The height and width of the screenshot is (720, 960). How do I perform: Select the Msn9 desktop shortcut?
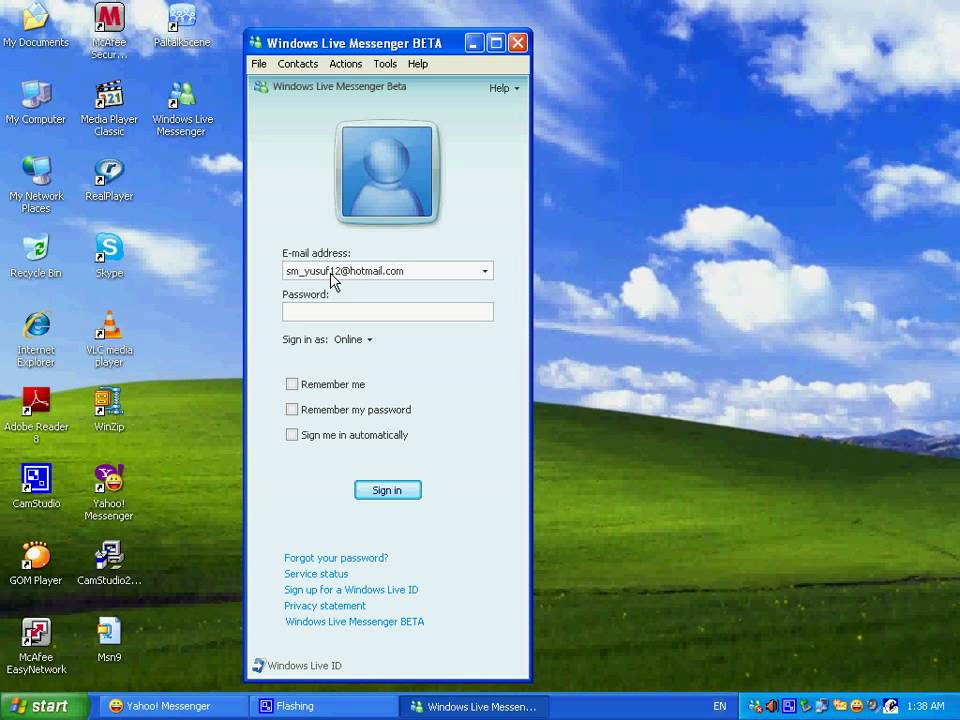(109, 640)
